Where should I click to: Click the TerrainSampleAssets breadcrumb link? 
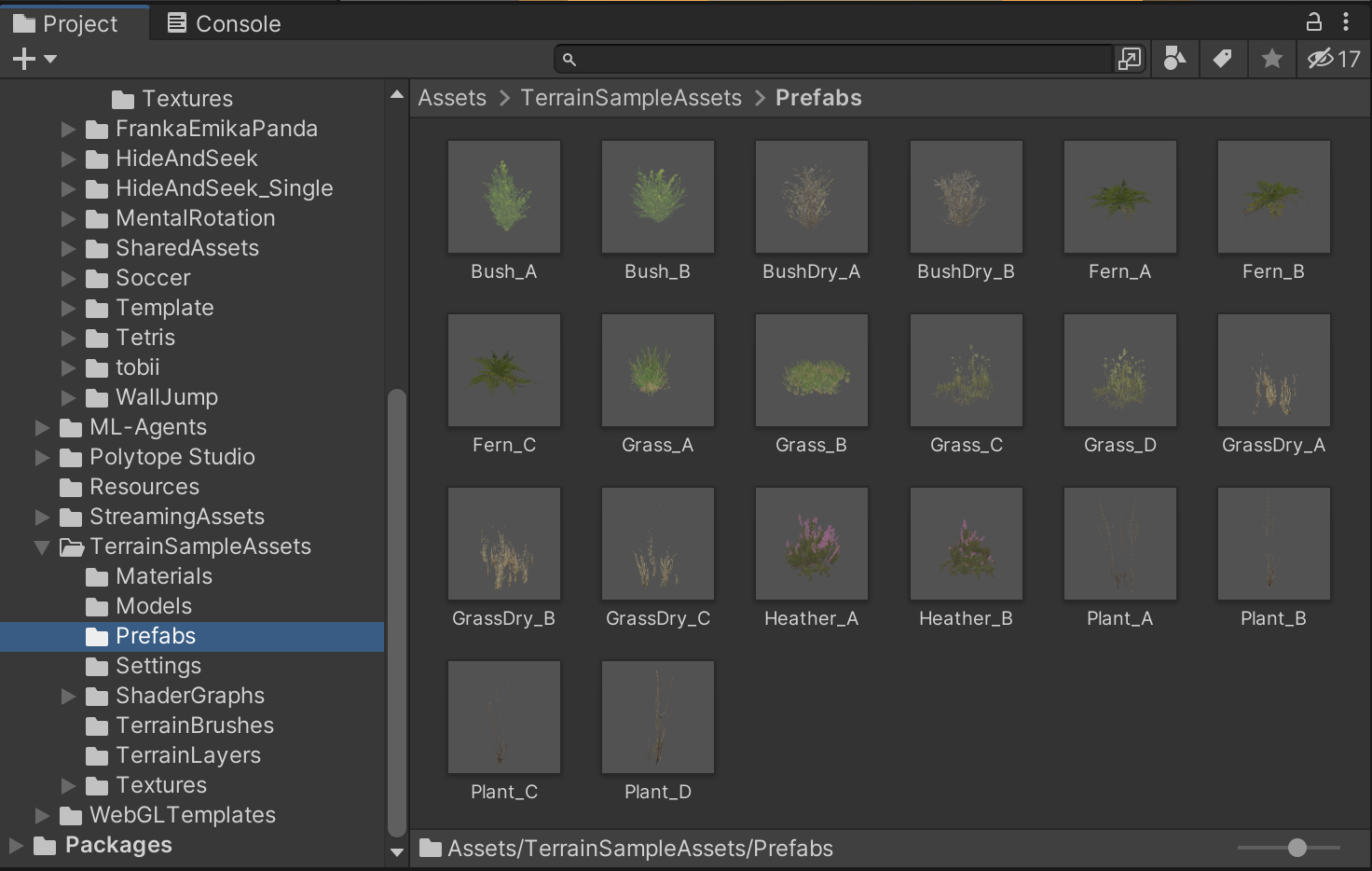(x=631, y=98)
